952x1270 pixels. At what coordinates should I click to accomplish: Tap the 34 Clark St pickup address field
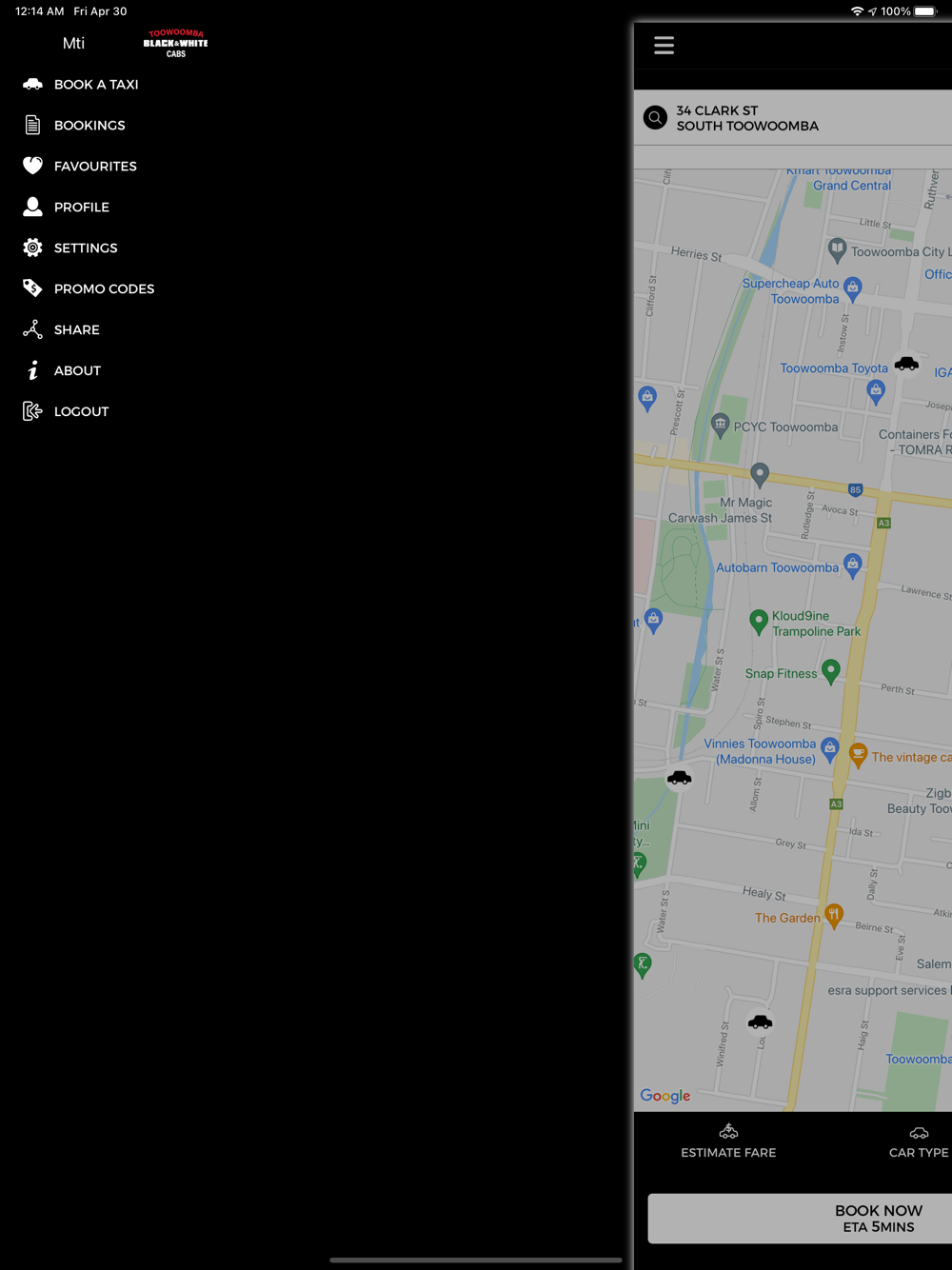(x=793, y=118)
